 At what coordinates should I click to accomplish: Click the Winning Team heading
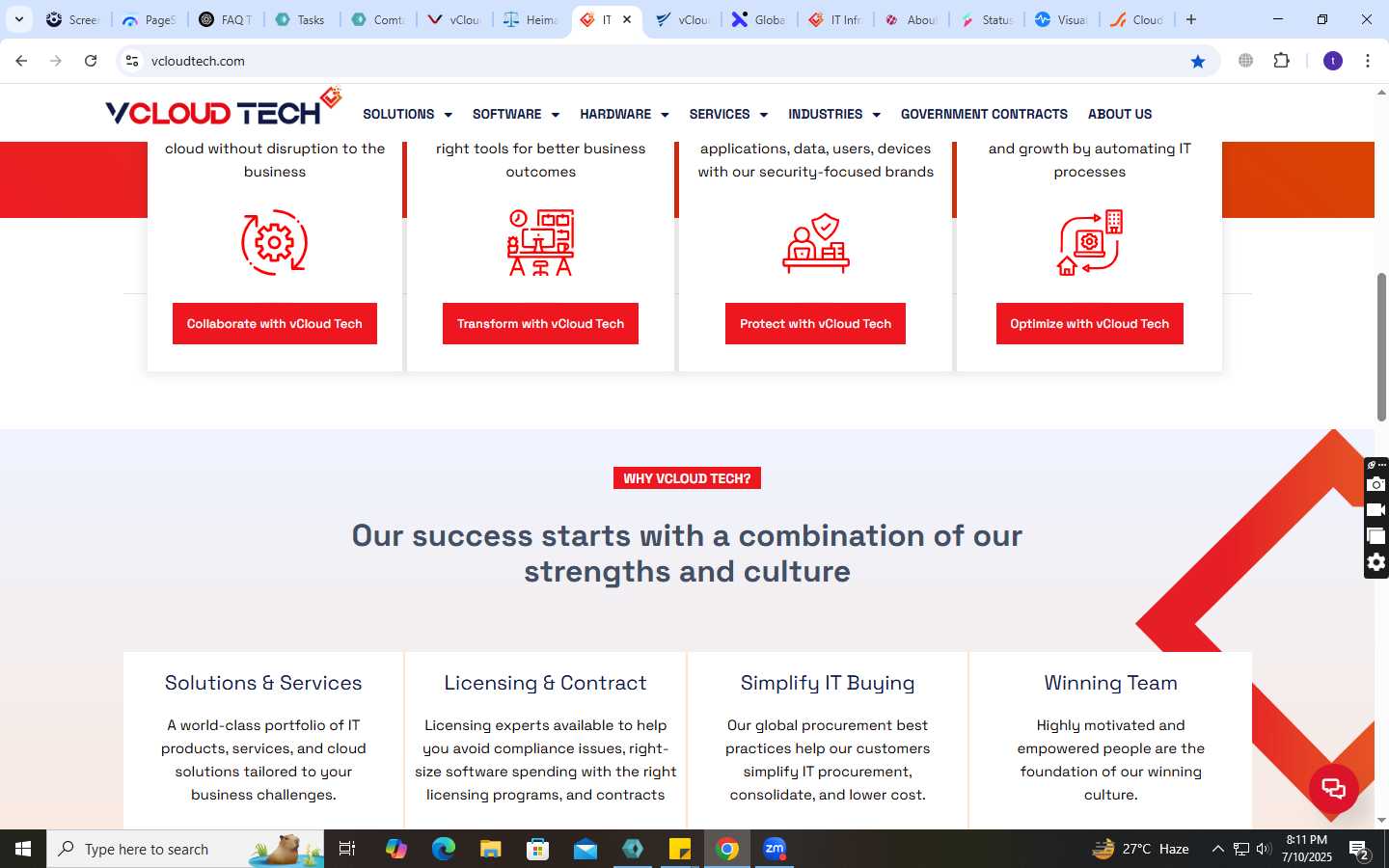[x=1110, y=683]
